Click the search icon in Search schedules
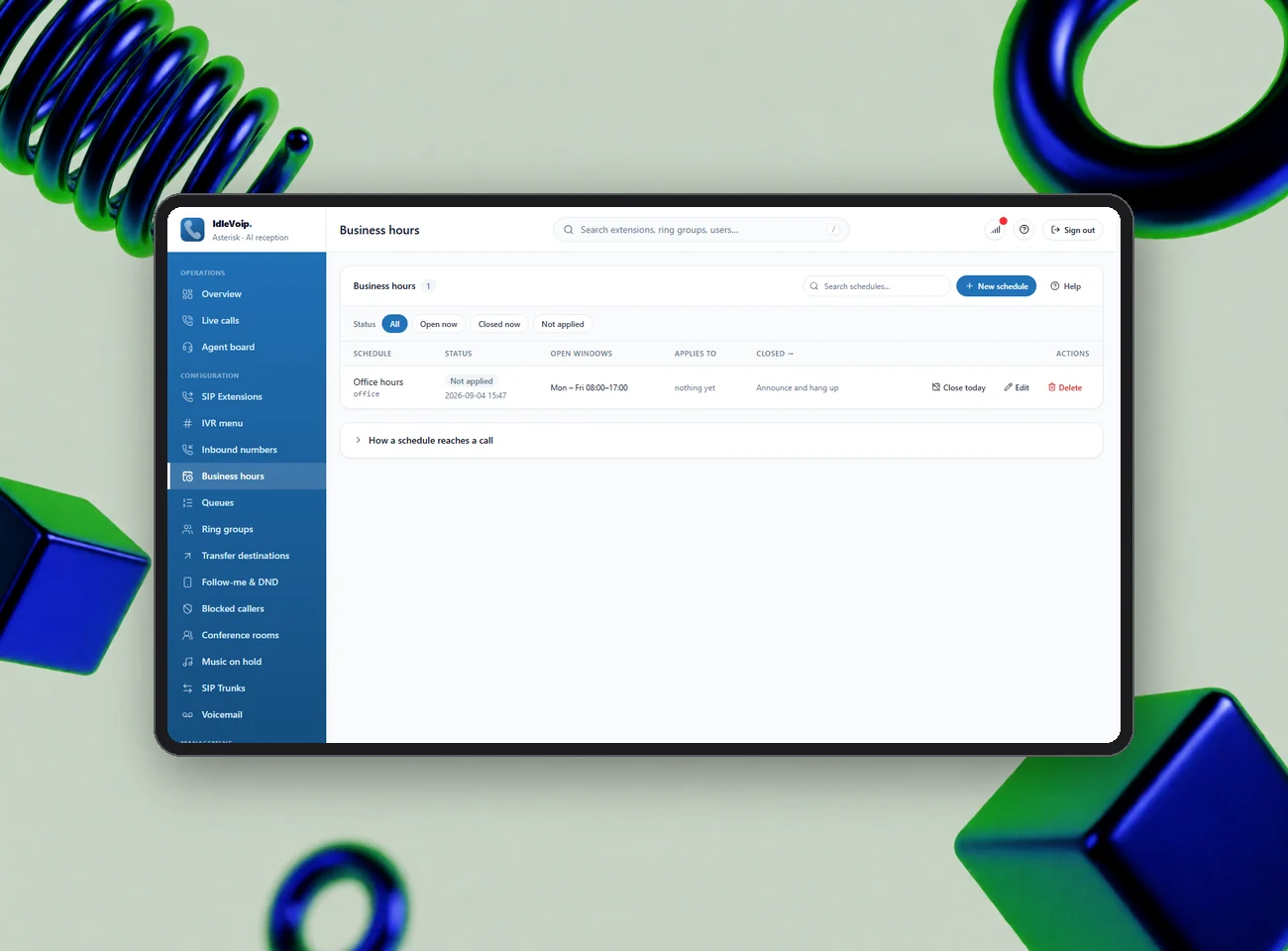 814,286
